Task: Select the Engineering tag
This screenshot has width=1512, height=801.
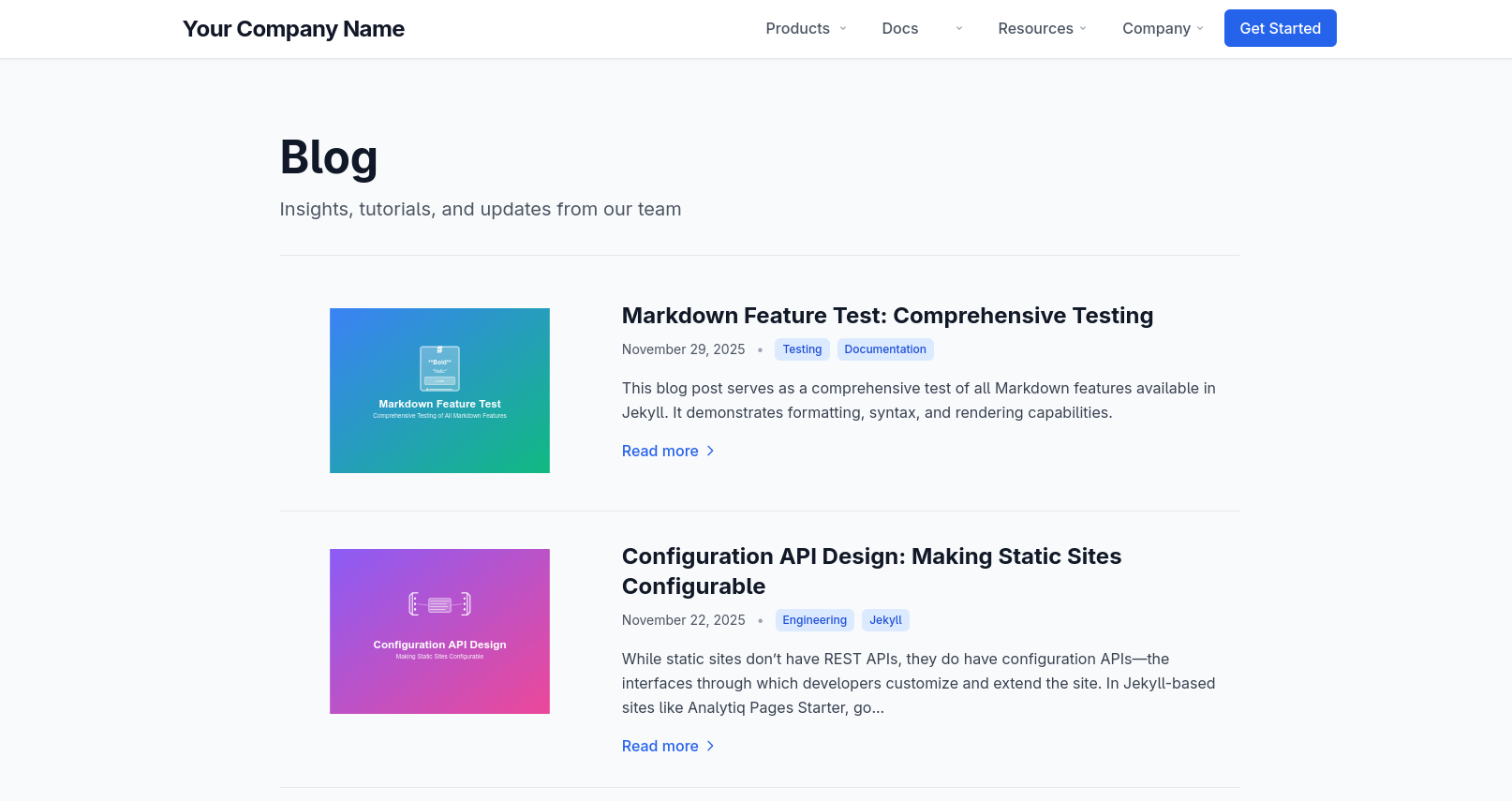Action: pos(814,620)
